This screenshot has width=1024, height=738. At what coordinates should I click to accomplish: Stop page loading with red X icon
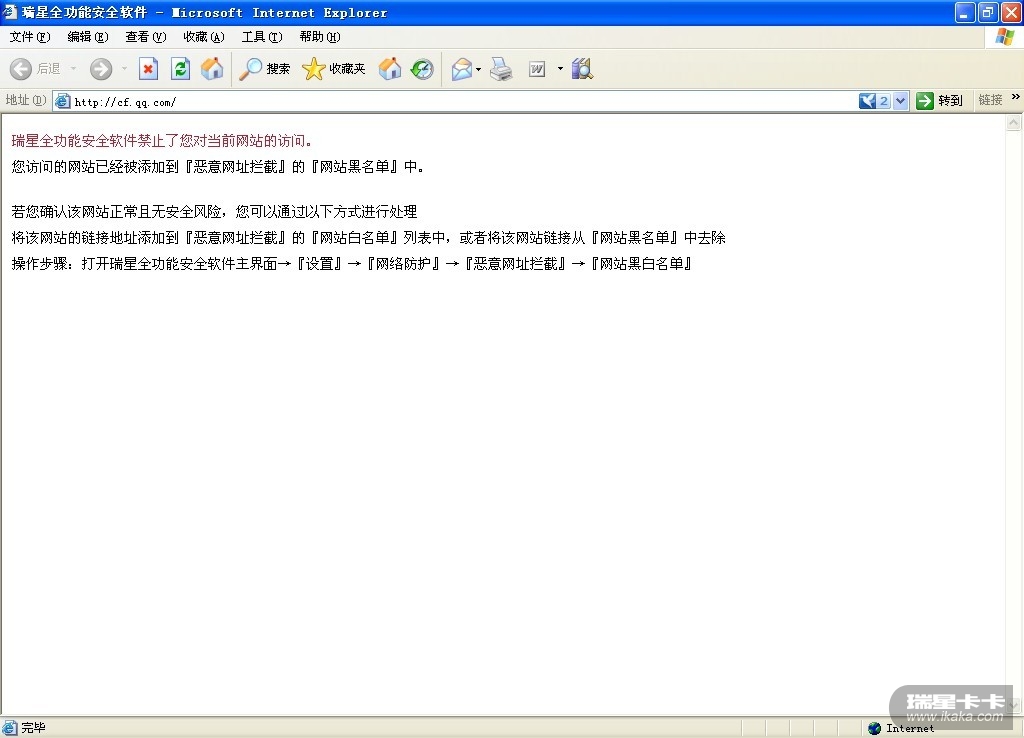pos(148,69)
